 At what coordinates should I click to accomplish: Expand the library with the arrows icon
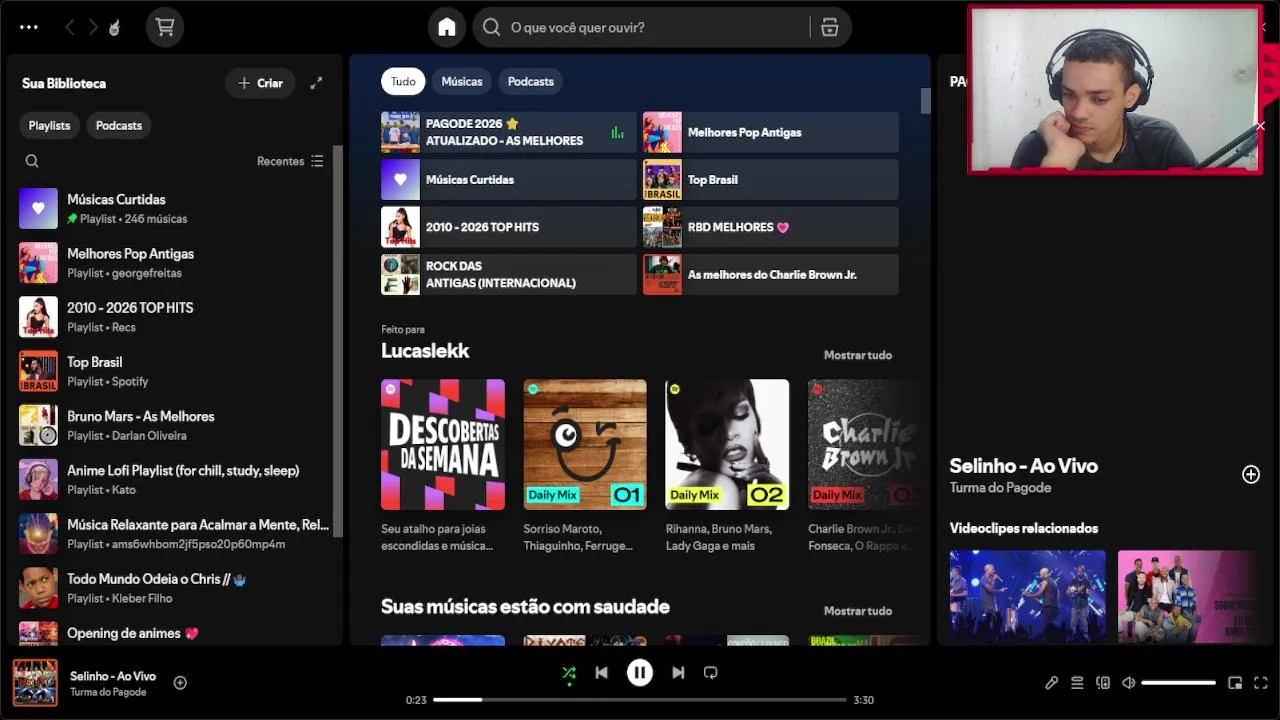(316, 83)
